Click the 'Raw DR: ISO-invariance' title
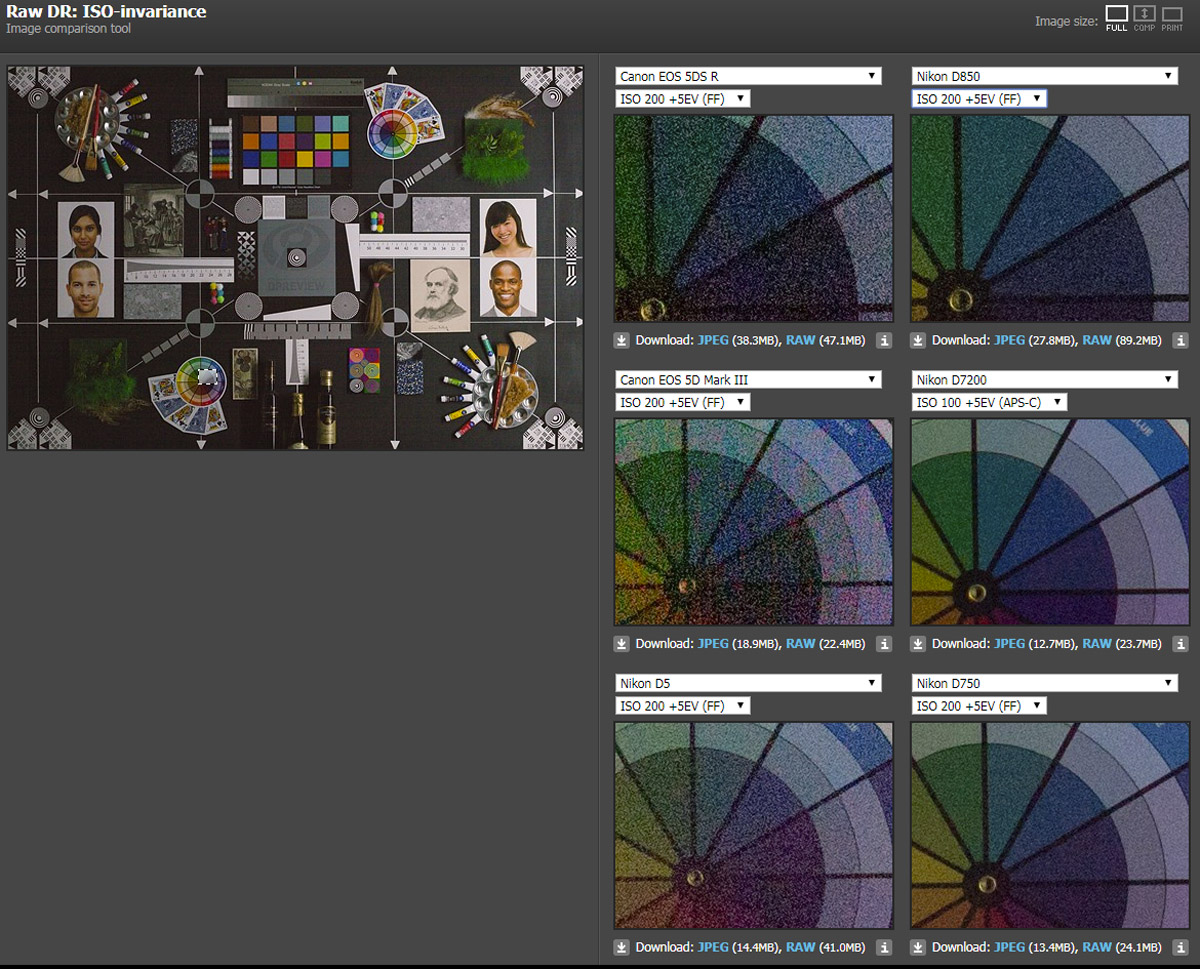 [x=106, y=12]
